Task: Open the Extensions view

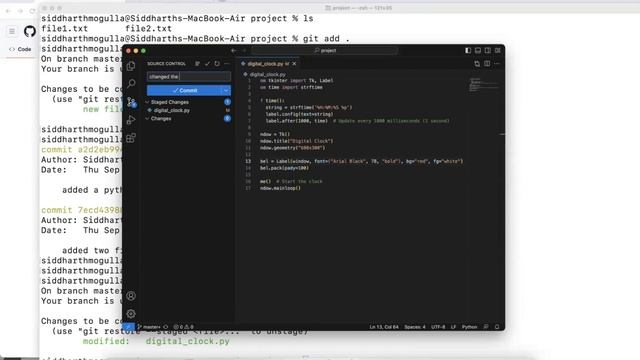Action: [x=131, y=138]
